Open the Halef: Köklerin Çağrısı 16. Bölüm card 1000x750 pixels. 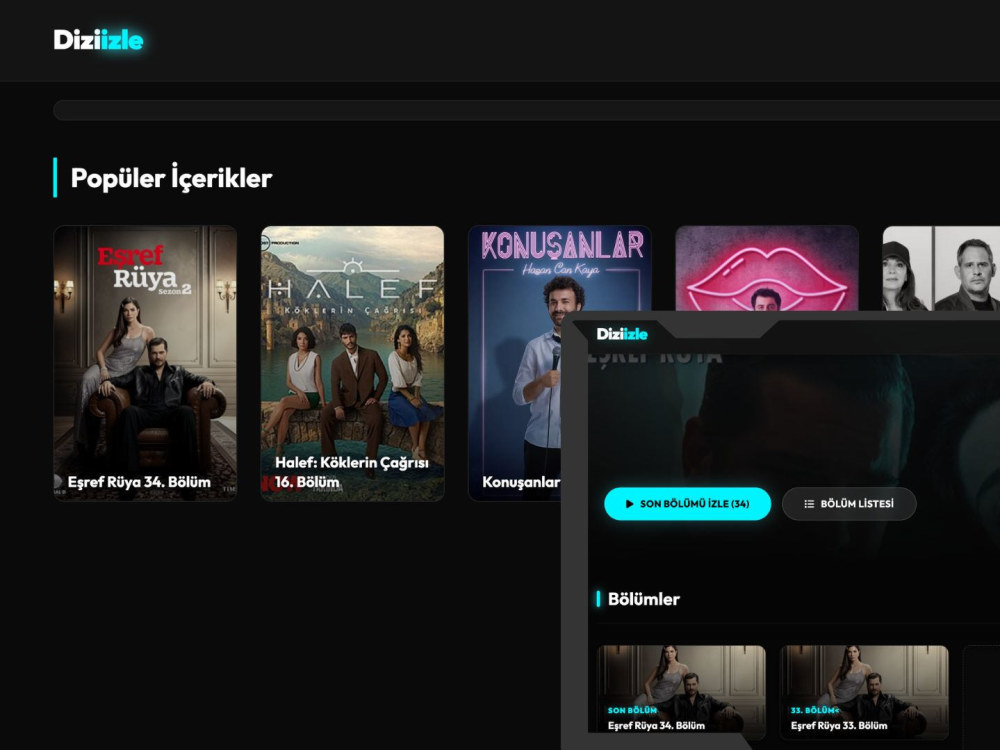point(353,363)
